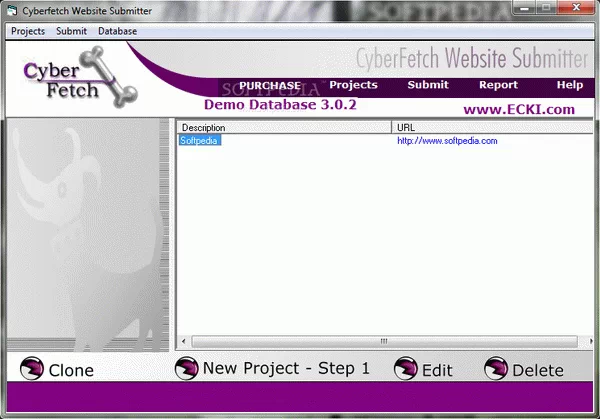Click the Delete round arrow icon
Viewport: 600px width, 419px height.
(x=496, y=368)
